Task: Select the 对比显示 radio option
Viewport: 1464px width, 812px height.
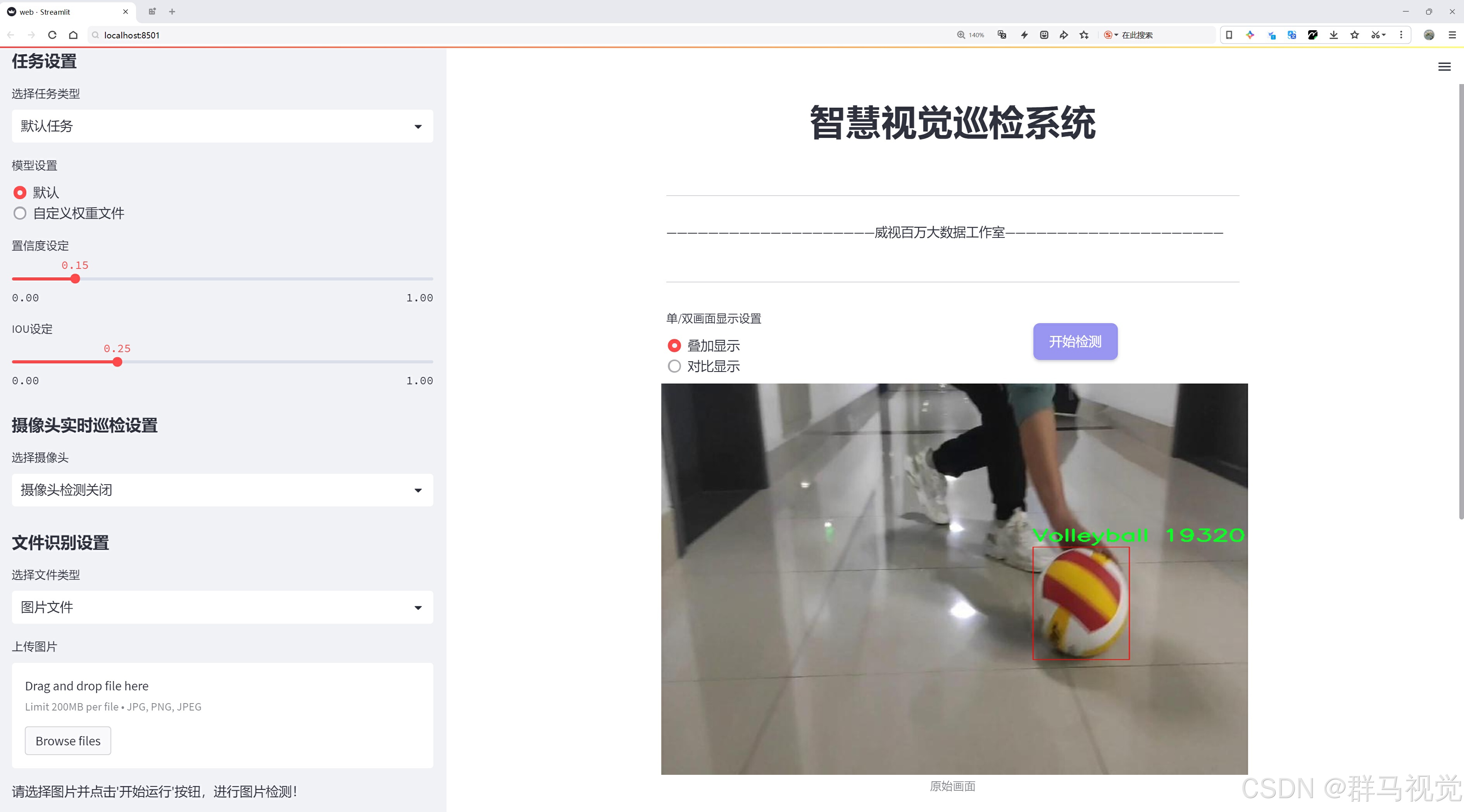Action: (x=674, y=366)
